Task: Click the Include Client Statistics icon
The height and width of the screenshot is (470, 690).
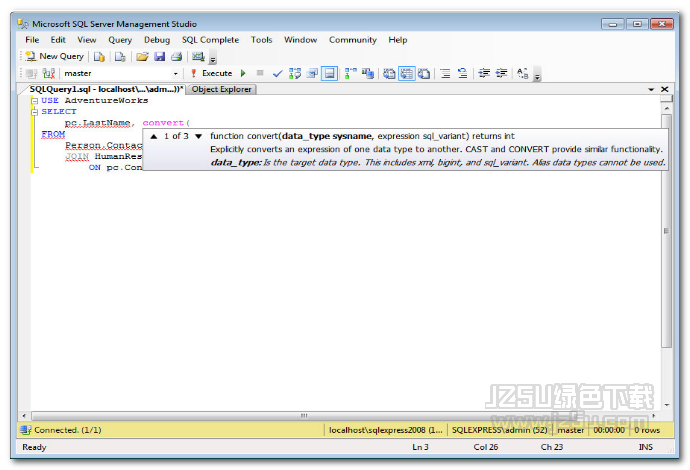Action: point(368,73)
